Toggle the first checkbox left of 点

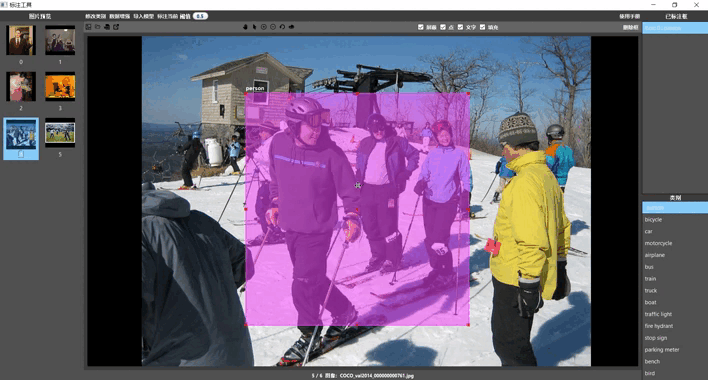[x=421, y=27]
